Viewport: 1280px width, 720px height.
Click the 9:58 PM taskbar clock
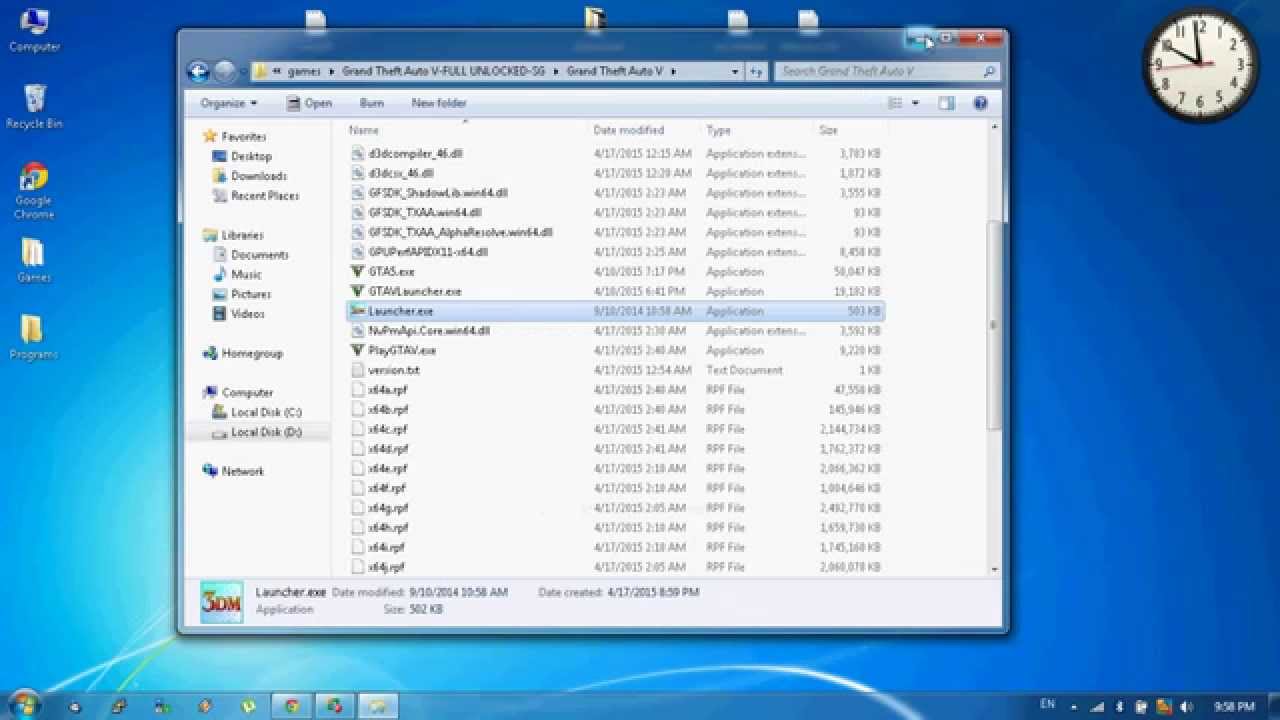1234,707
